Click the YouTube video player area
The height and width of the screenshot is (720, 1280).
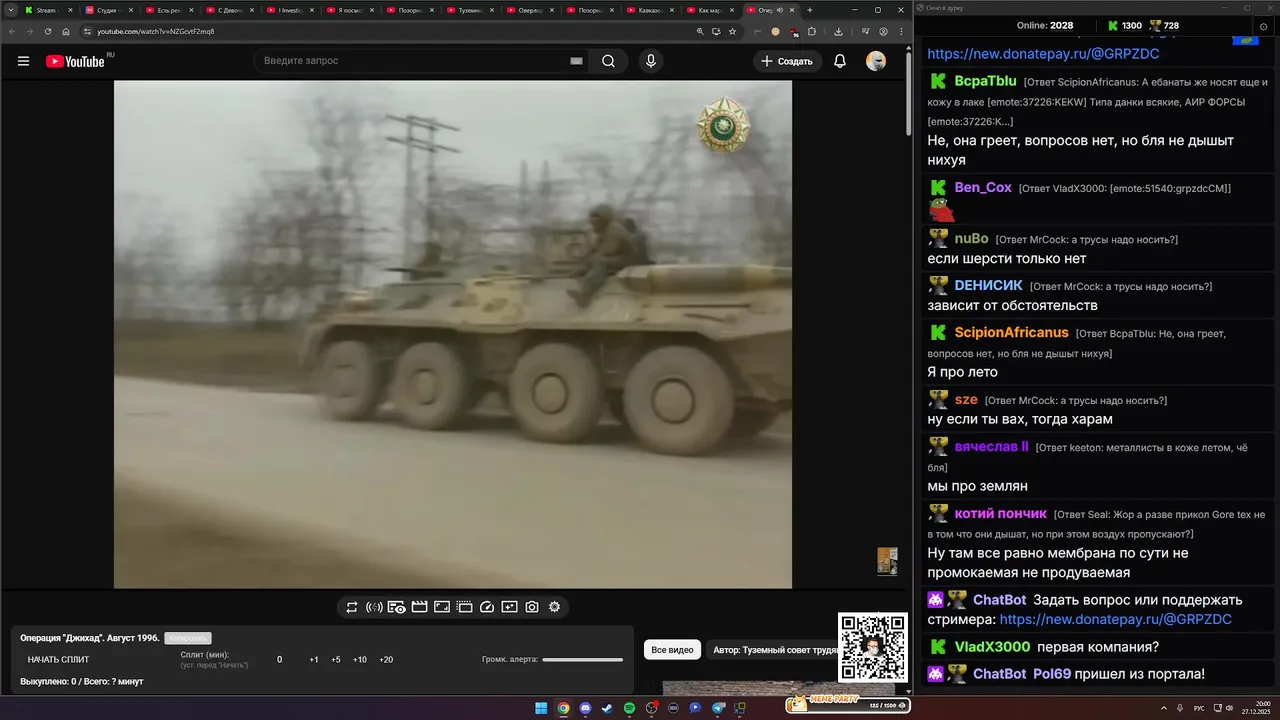453,334
